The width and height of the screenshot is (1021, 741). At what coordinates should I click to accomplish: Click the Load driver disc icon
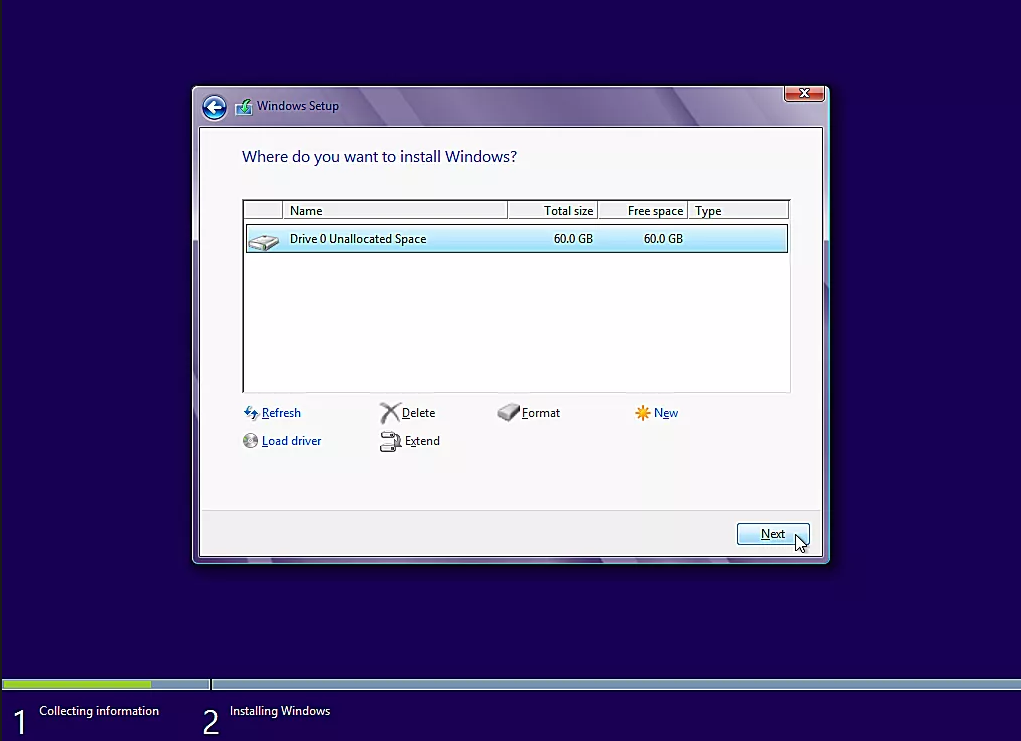click(251, 441)
